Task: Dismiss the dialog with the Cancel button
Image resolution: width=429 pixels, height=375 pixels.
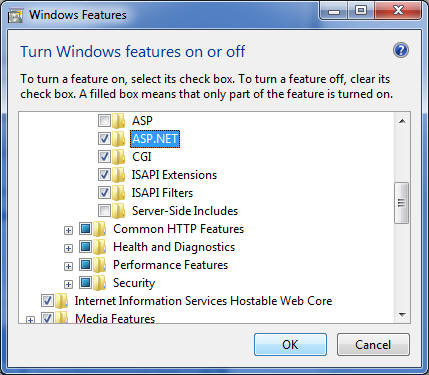Action: [x=373, y=344]
